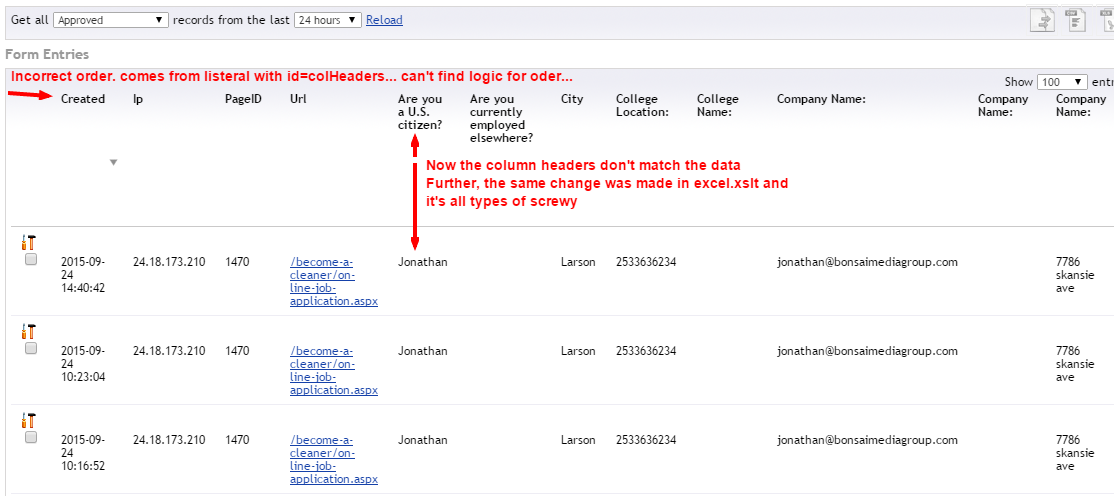The height and width of the screenshot is (496, 1114).
Task: Select the 2015-09-24 10:16:52 timestamp cell
Action: click(83, 453)
